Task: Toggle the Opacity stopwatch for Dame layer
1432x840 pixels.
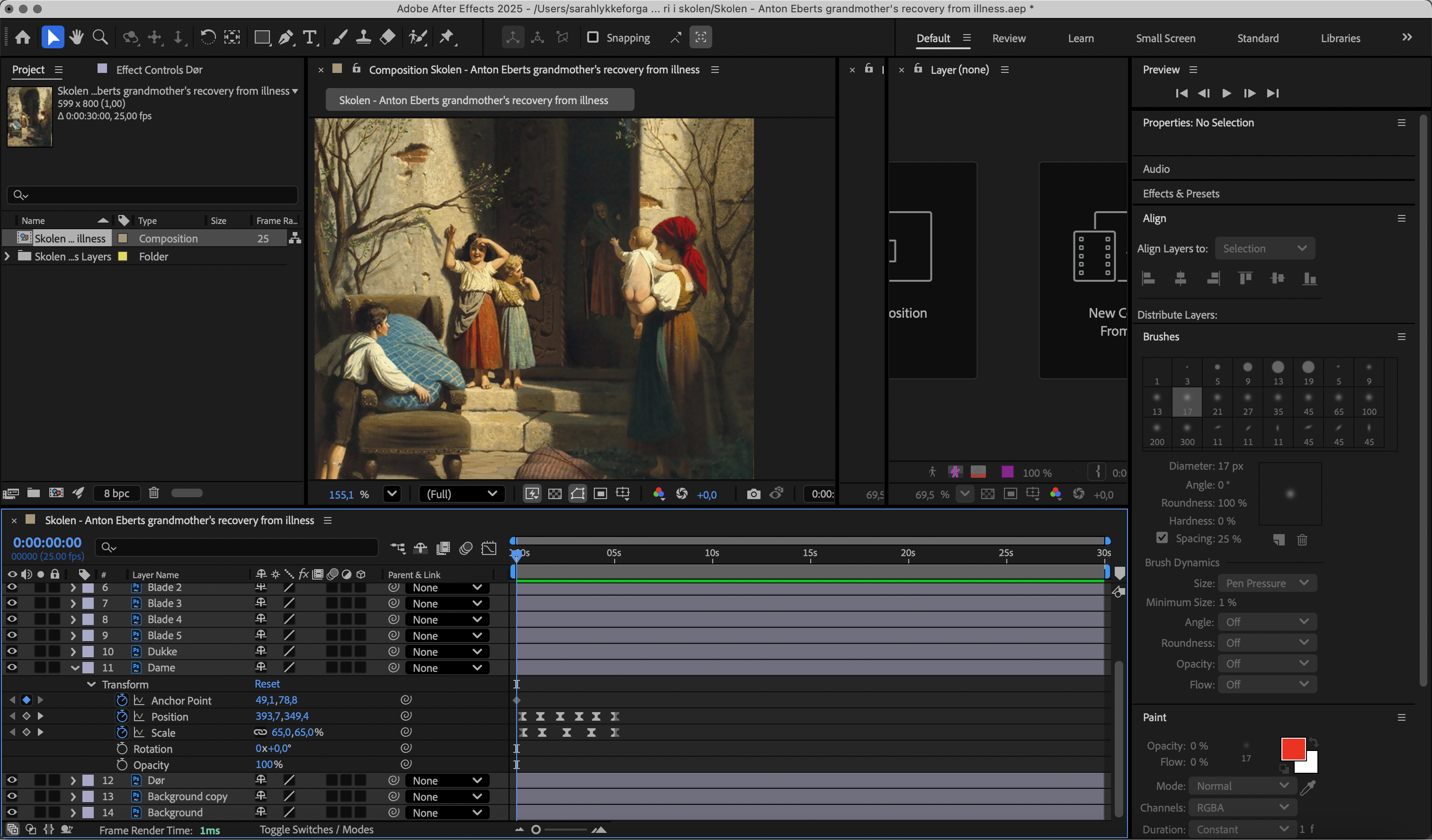Action: [122, 764]
